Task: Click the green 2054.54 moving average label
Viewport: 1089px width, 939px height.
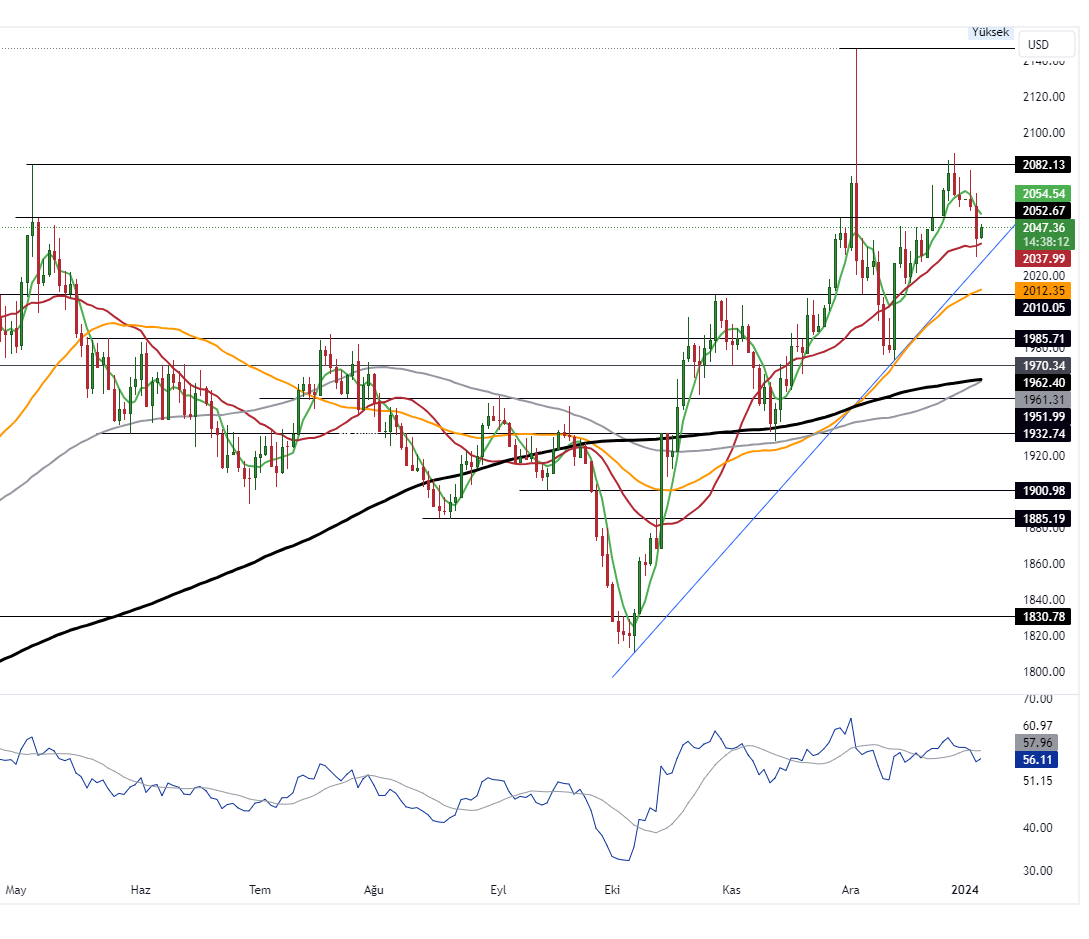Action: tap(1042, 193)
